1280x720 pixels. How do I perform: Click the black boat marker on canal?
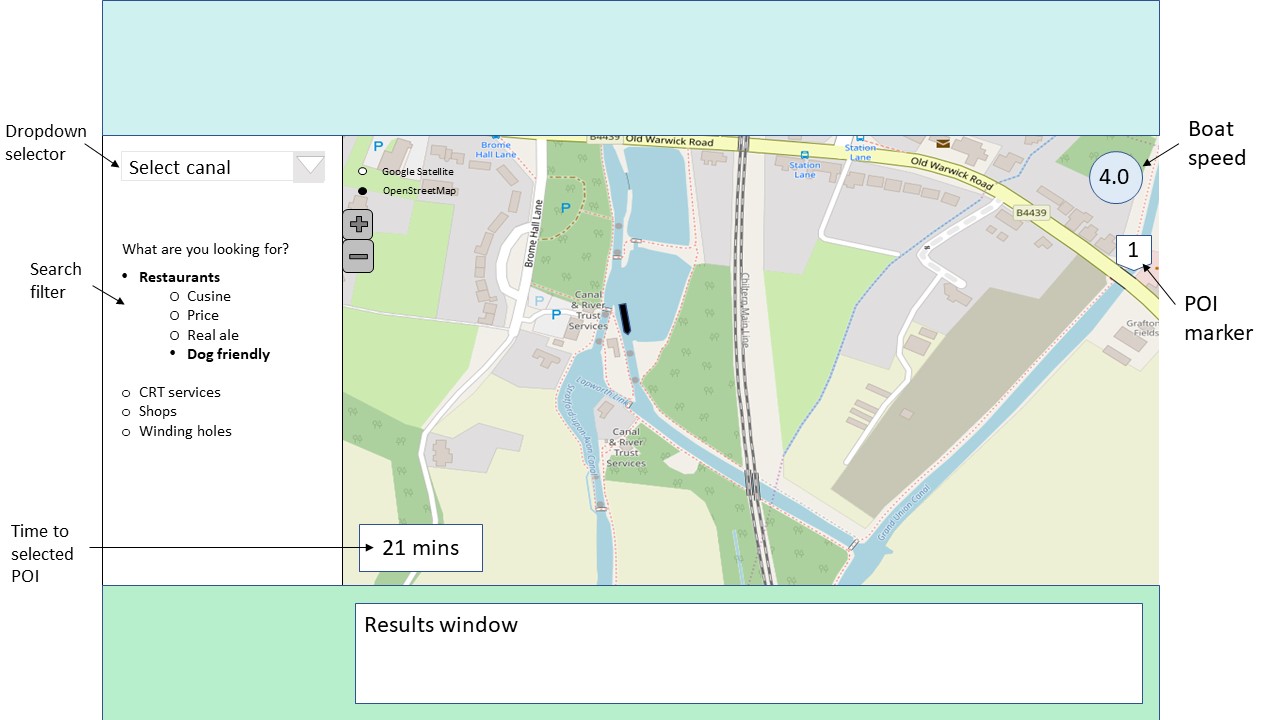click(x=627, y=317)
